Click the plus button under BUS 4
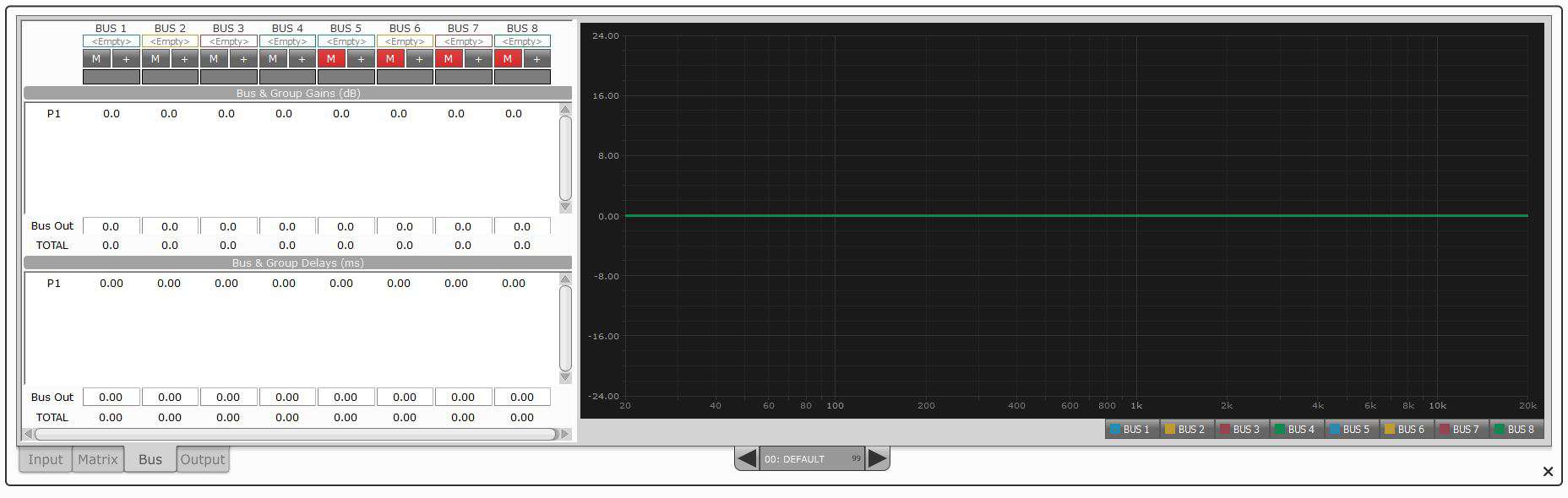The height and width of the screenshot is (498, 1568). click(x=302, y=59)
